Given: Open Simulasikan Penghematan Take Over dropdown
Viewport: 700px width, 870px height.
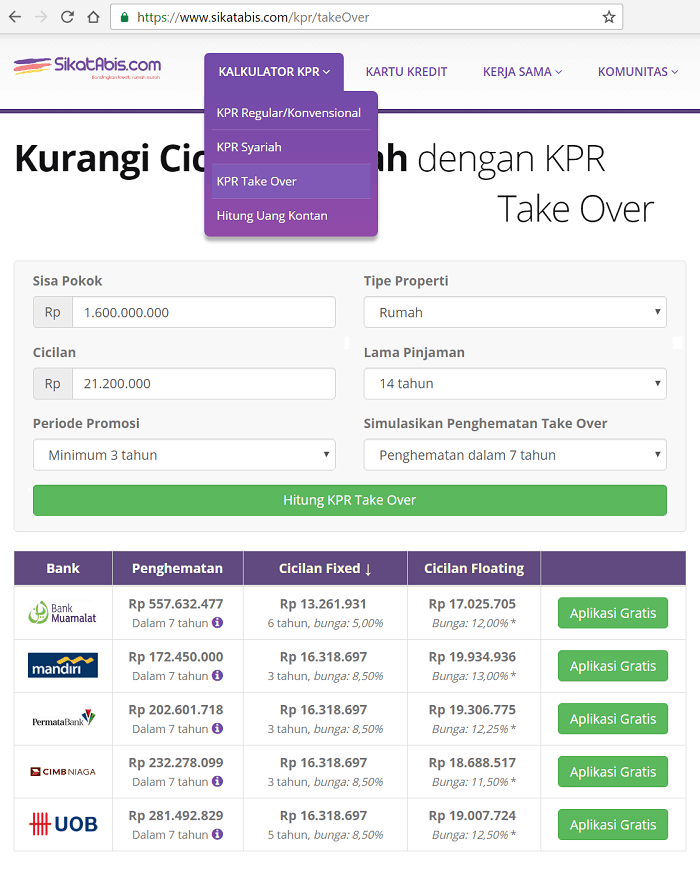Looking at the screenshot, I should coord(514,455).
